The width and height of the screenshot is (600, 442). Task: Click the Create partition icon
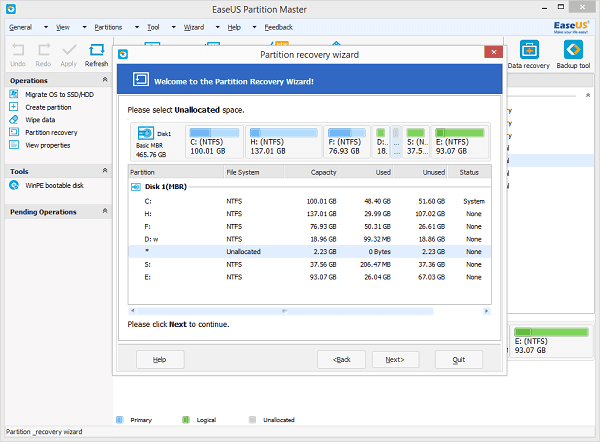[14, 107]
